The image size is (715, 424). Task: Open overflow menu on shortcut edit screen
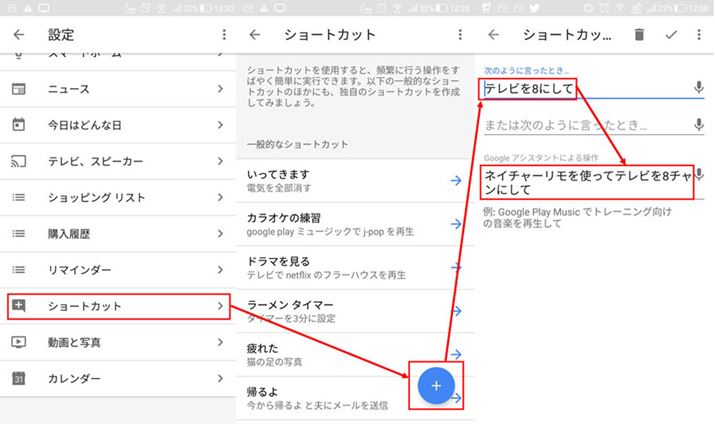699,35
